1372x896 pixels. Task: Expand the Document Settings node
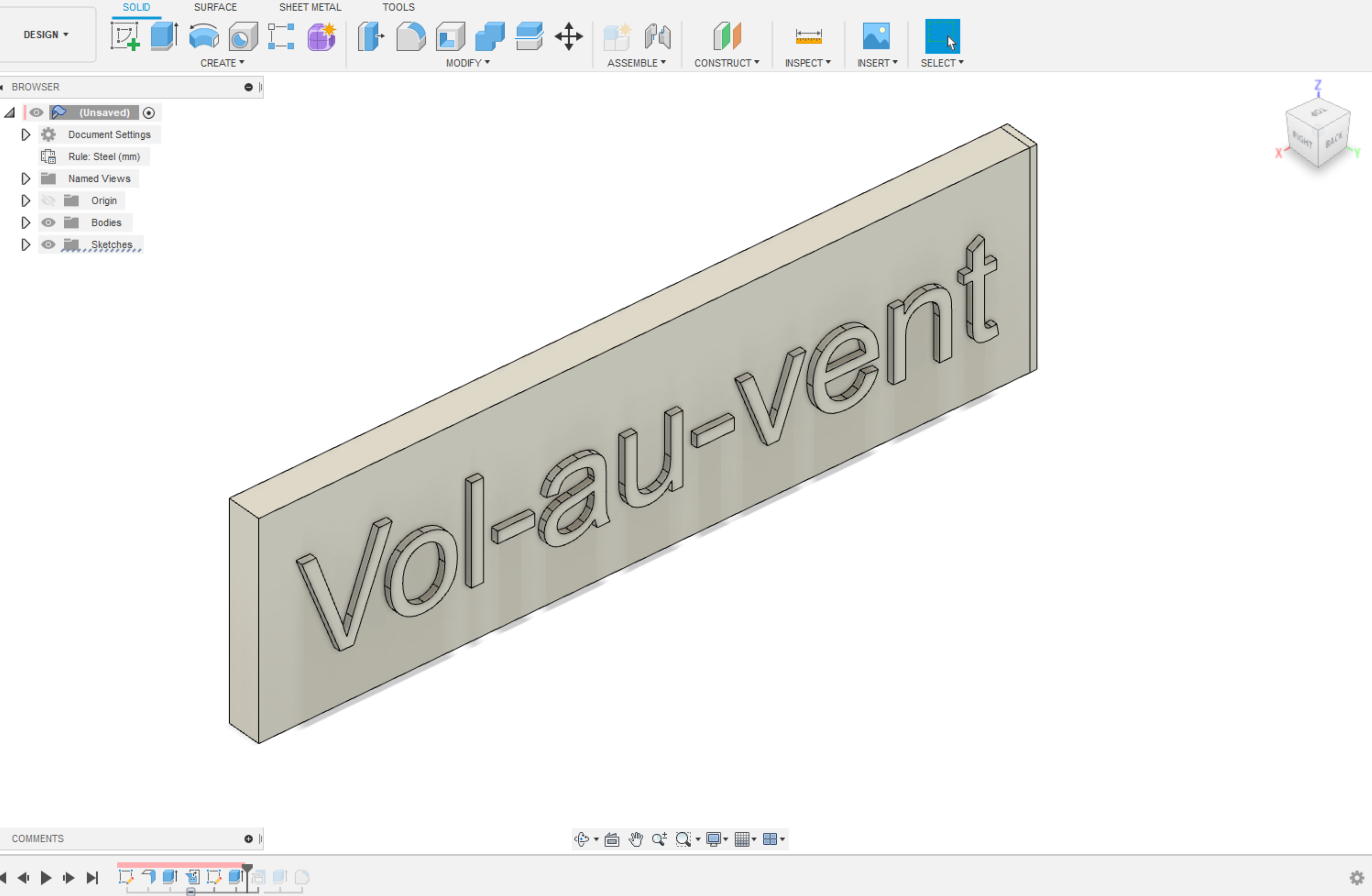[x=25, y=134]
